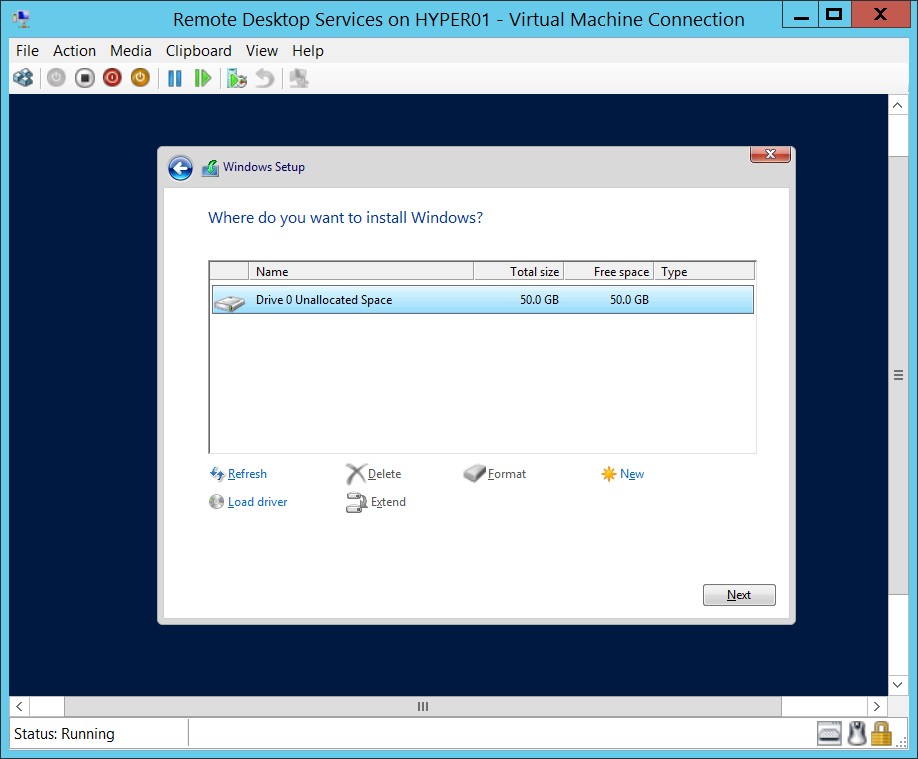This screenshot has width=918, height=759.
Task: Click the Refresh link
Action: 247,474
